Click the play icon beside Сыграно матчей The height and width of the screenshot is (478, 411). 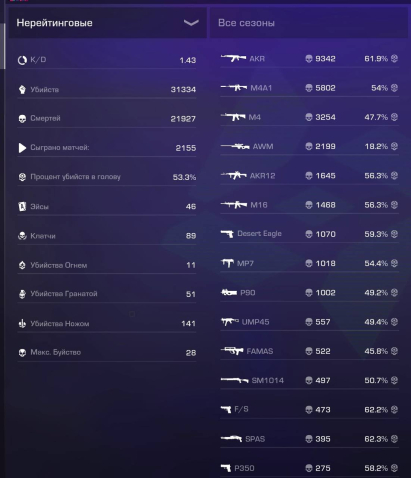(x=22, y=148)
